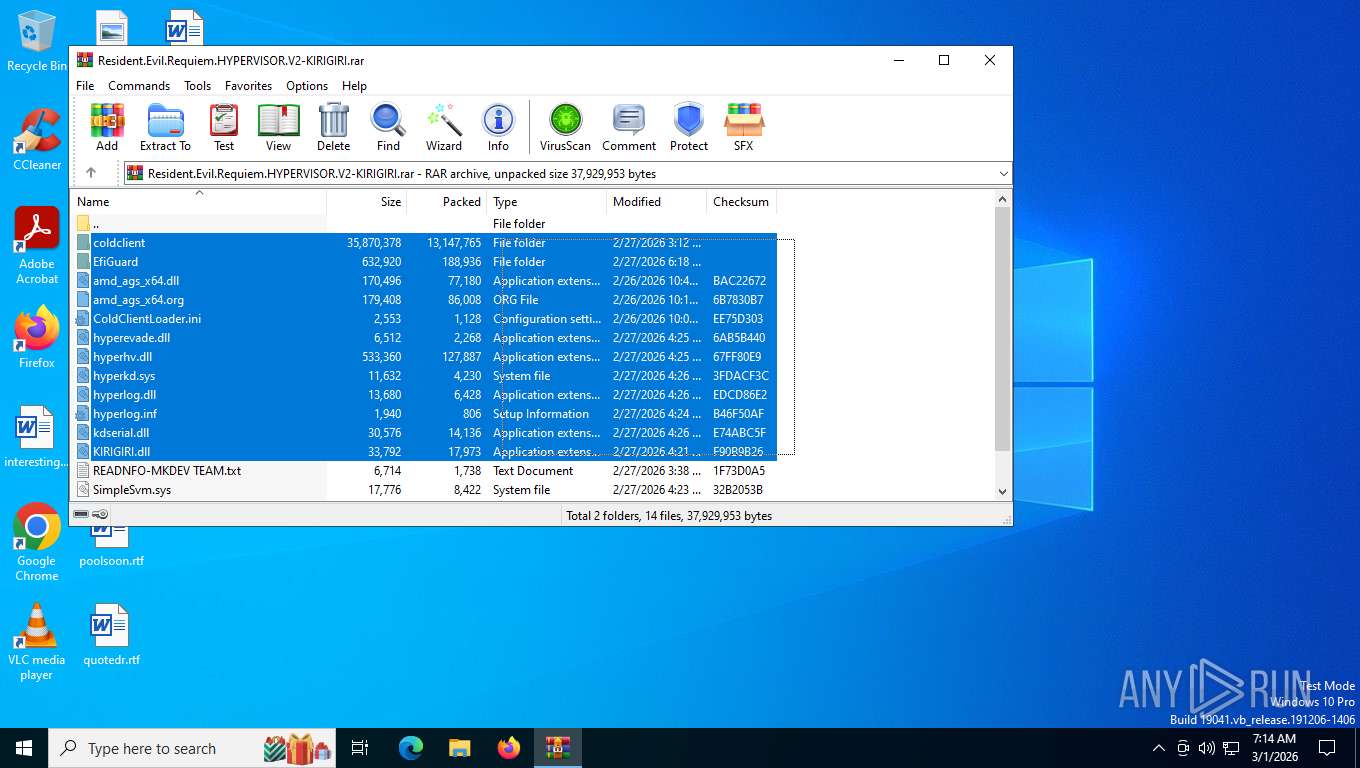Viewport: 1360px width, 768px height.
Task: Select hyperlog.dll file
Action: (423, 395)
